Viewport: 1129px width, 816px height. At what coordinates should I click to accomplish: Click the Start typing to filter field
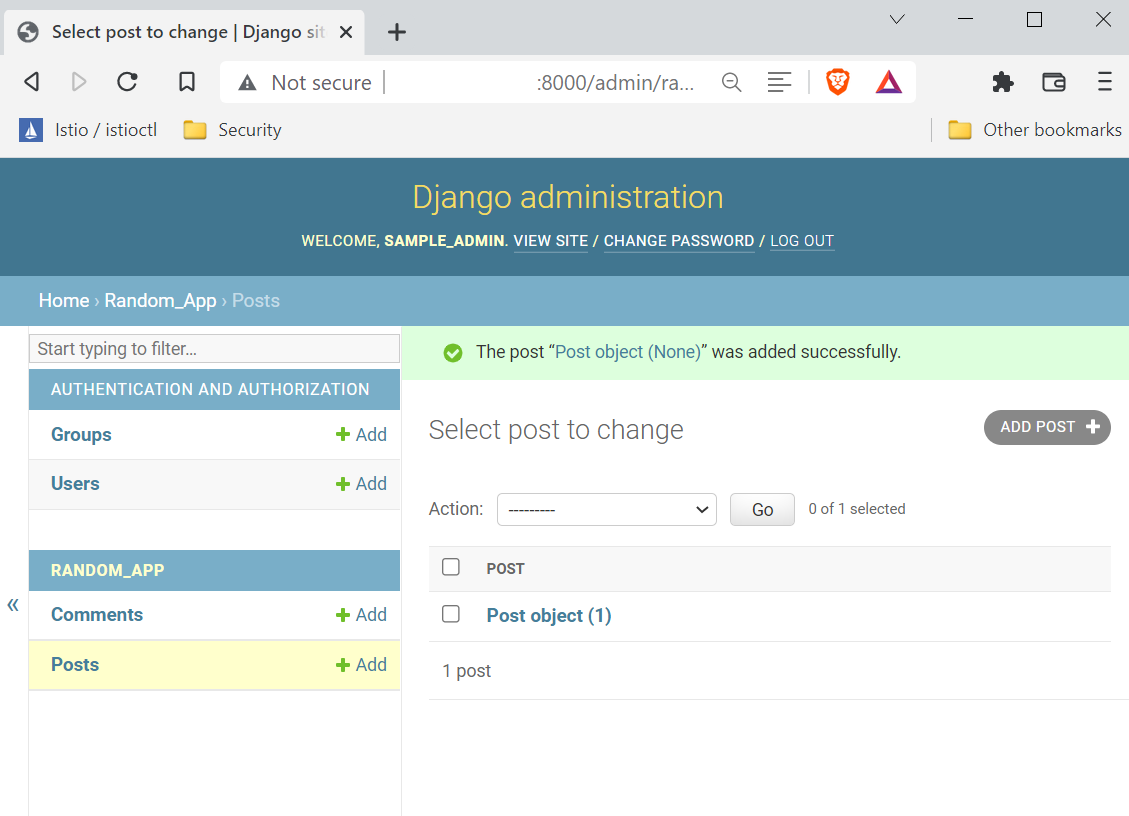click(215, 349)
